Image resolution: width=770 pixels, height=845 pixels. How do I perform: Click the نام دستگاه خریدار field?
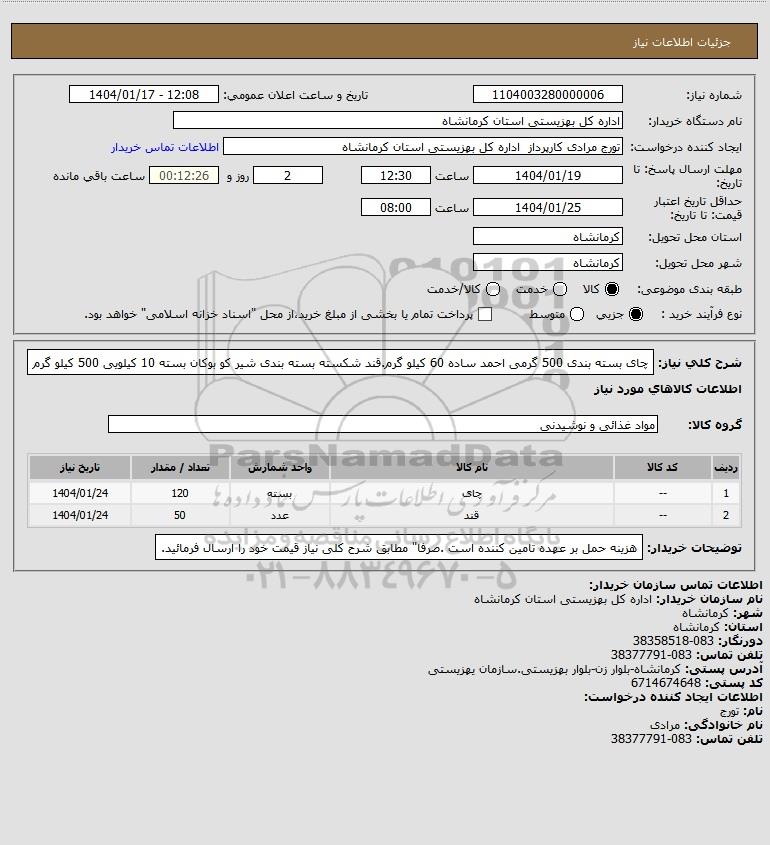pos(398,121)
